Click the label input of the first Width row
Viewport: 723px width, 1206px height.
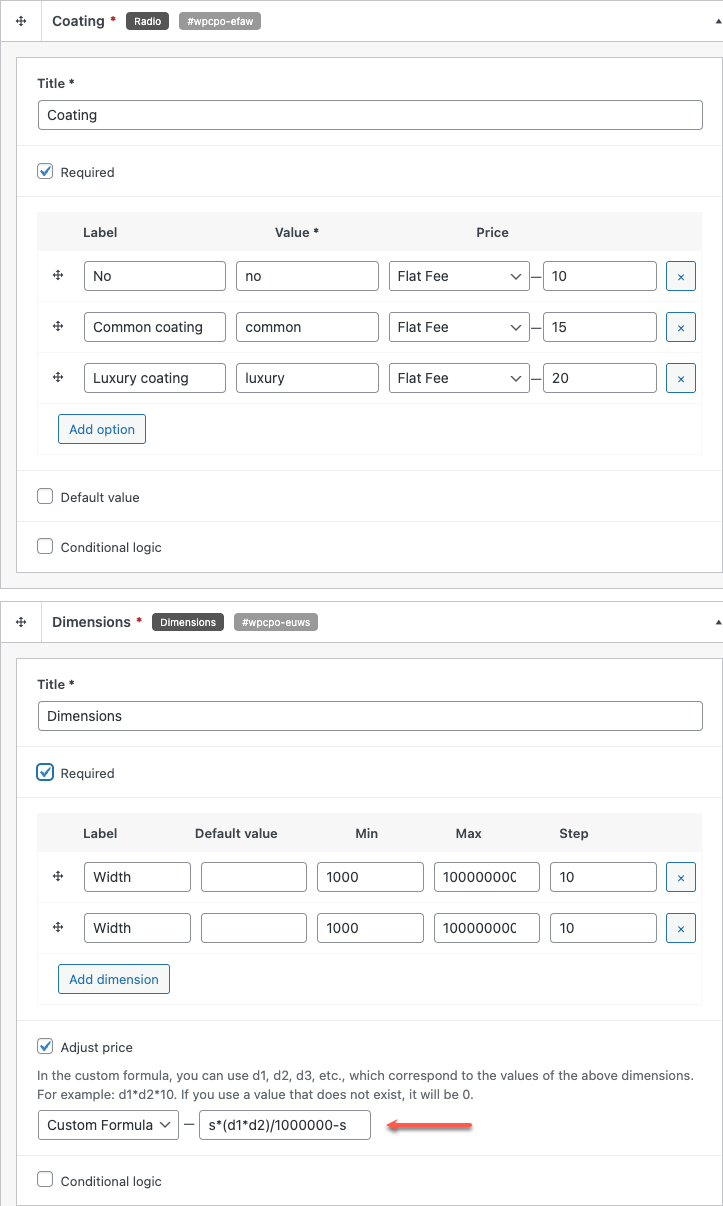pyautogui.click(x=137, y=877)
